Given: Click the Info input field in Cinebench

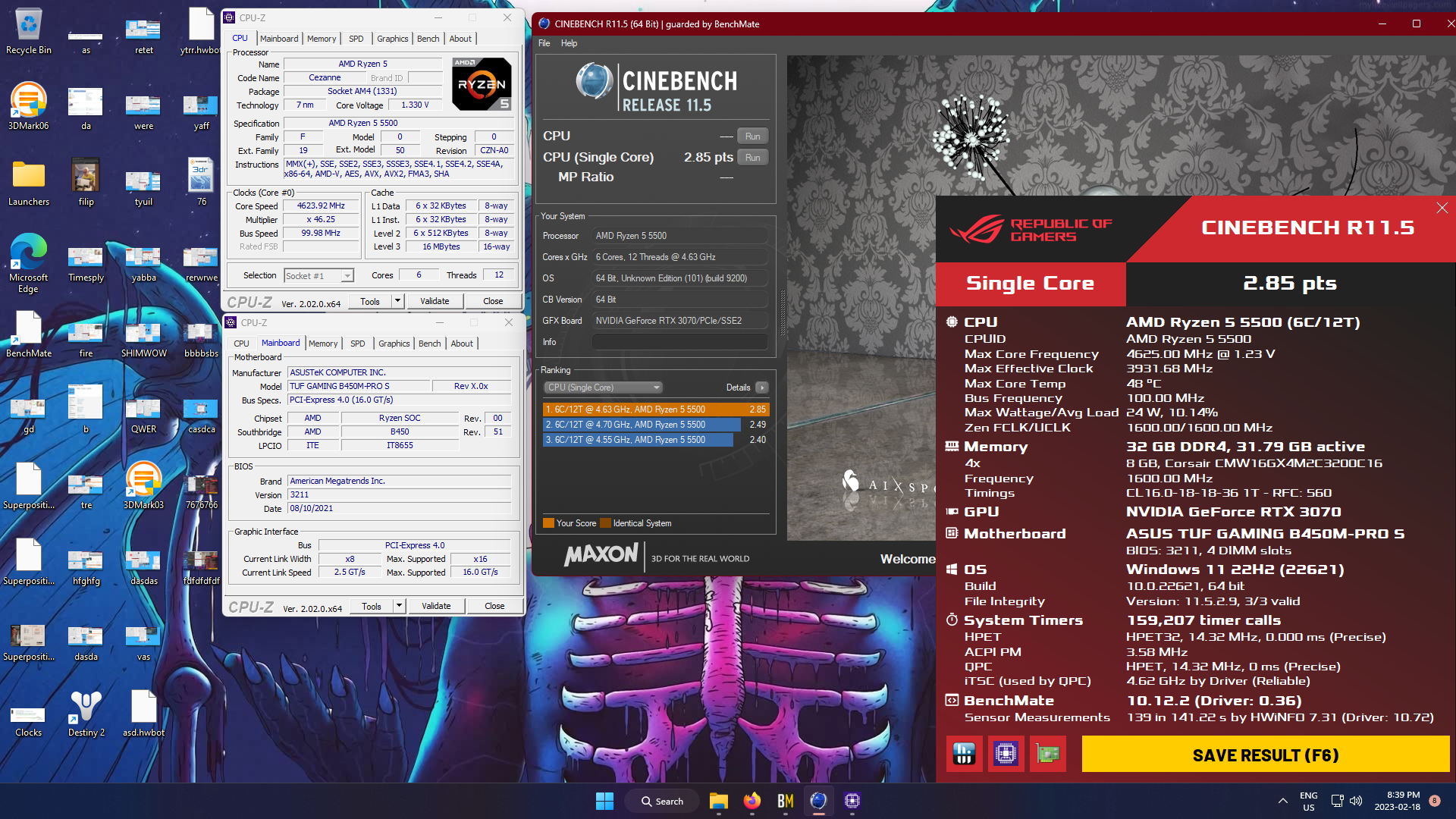Looking at the screenshot, I should pos(679,342).
